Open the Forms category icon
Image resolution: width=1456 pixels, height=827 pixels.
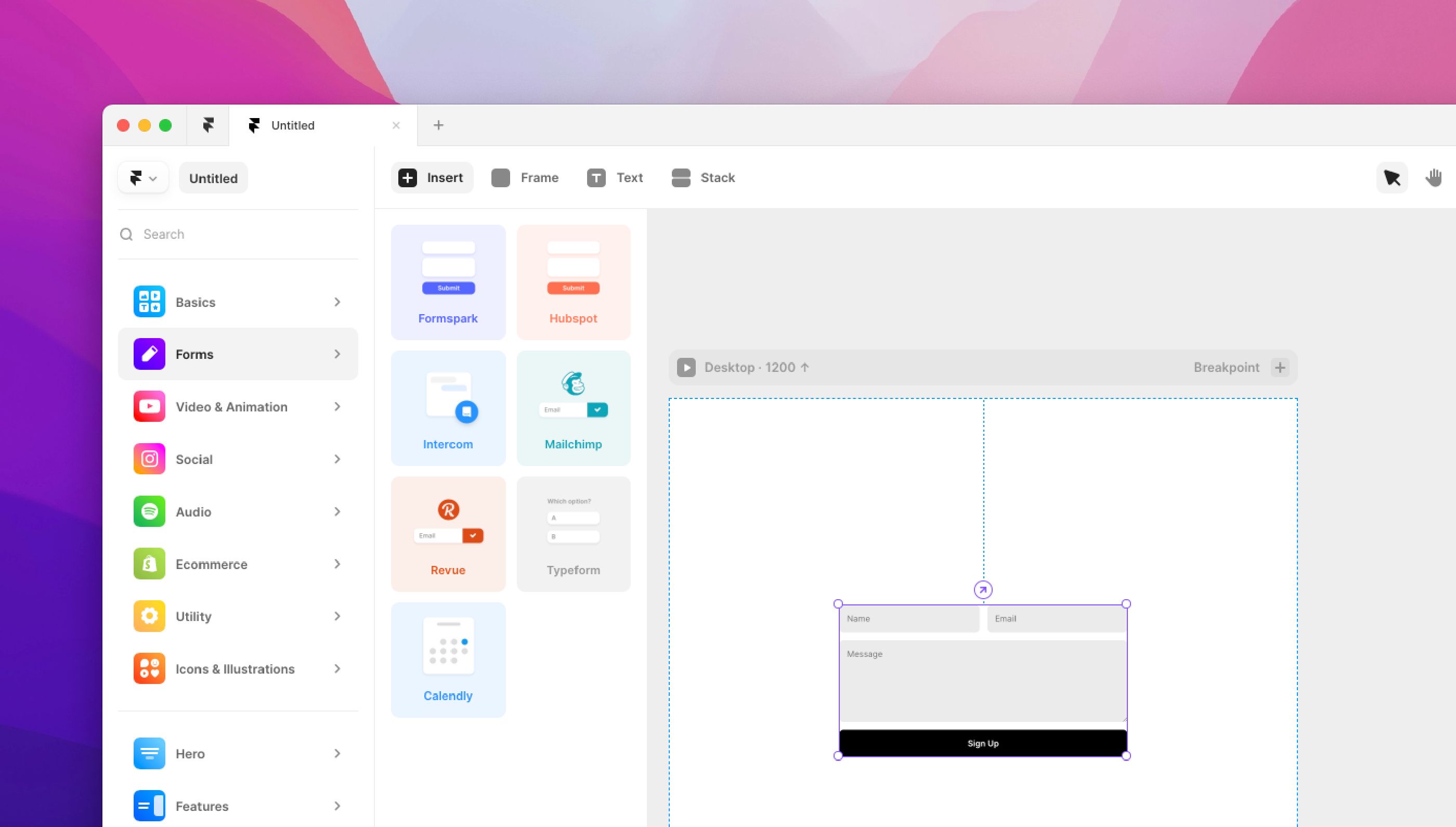(149, 354)
